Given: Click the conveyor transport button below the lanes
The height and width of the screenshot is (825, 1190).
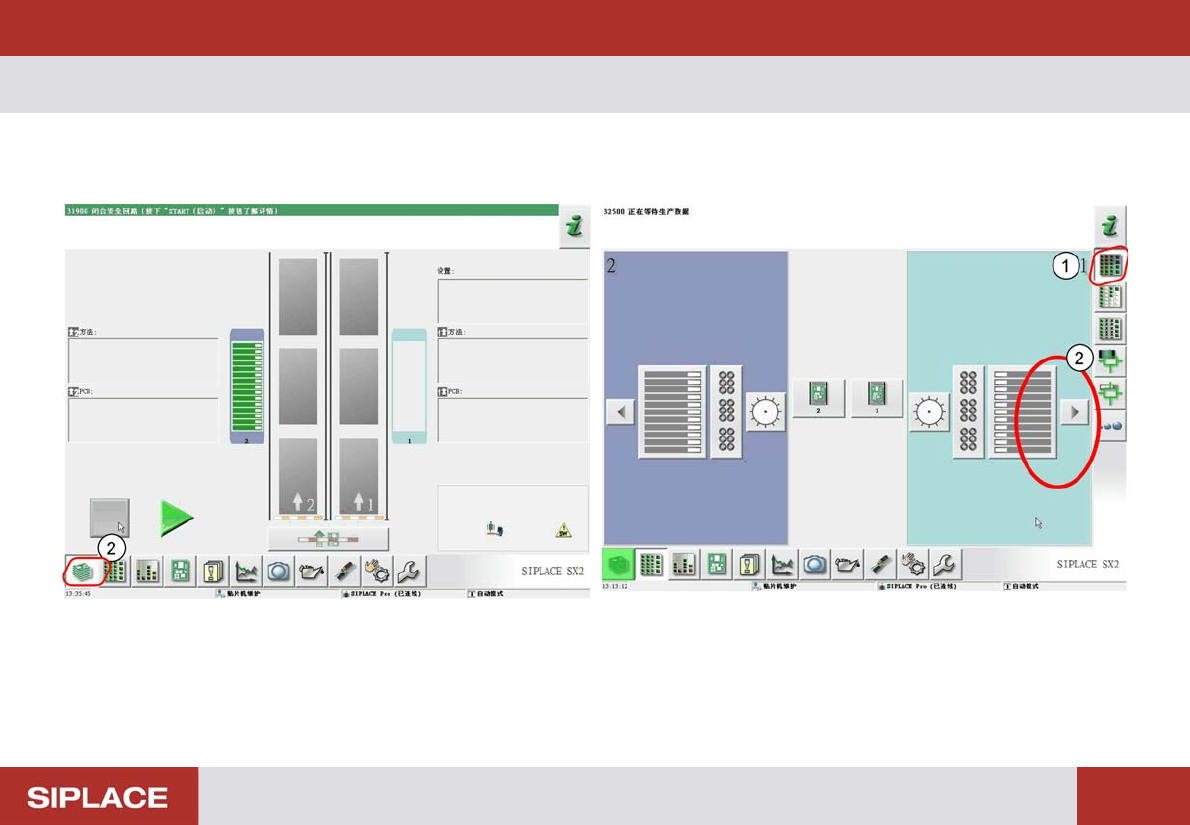Looking at the screenshot, I should pos(328,539).
